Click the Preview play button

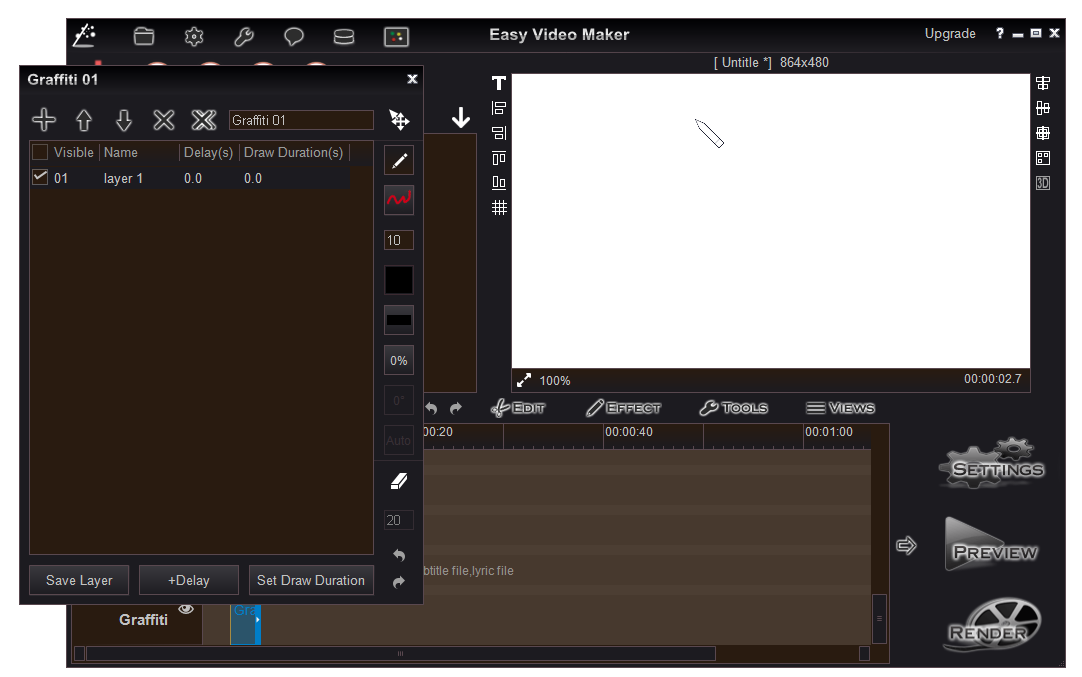[x=992, y=545]
